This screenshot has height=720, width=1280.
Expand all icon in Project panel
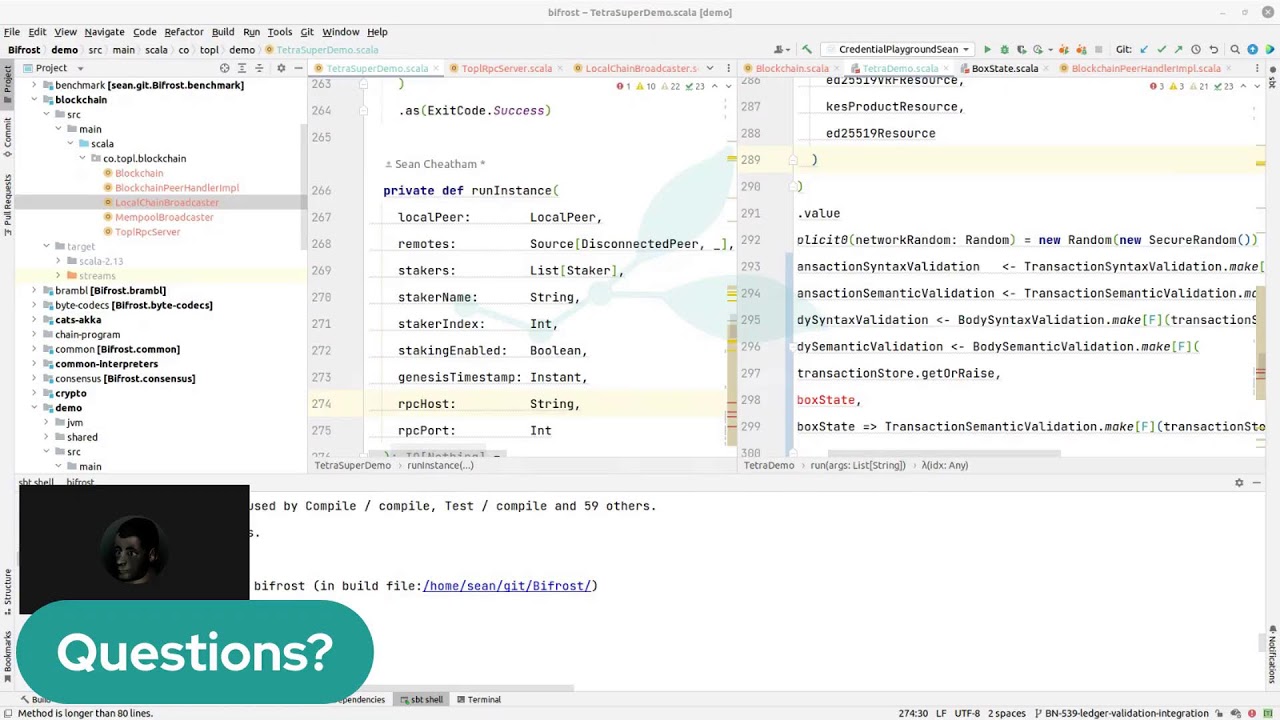pos(242,68)
